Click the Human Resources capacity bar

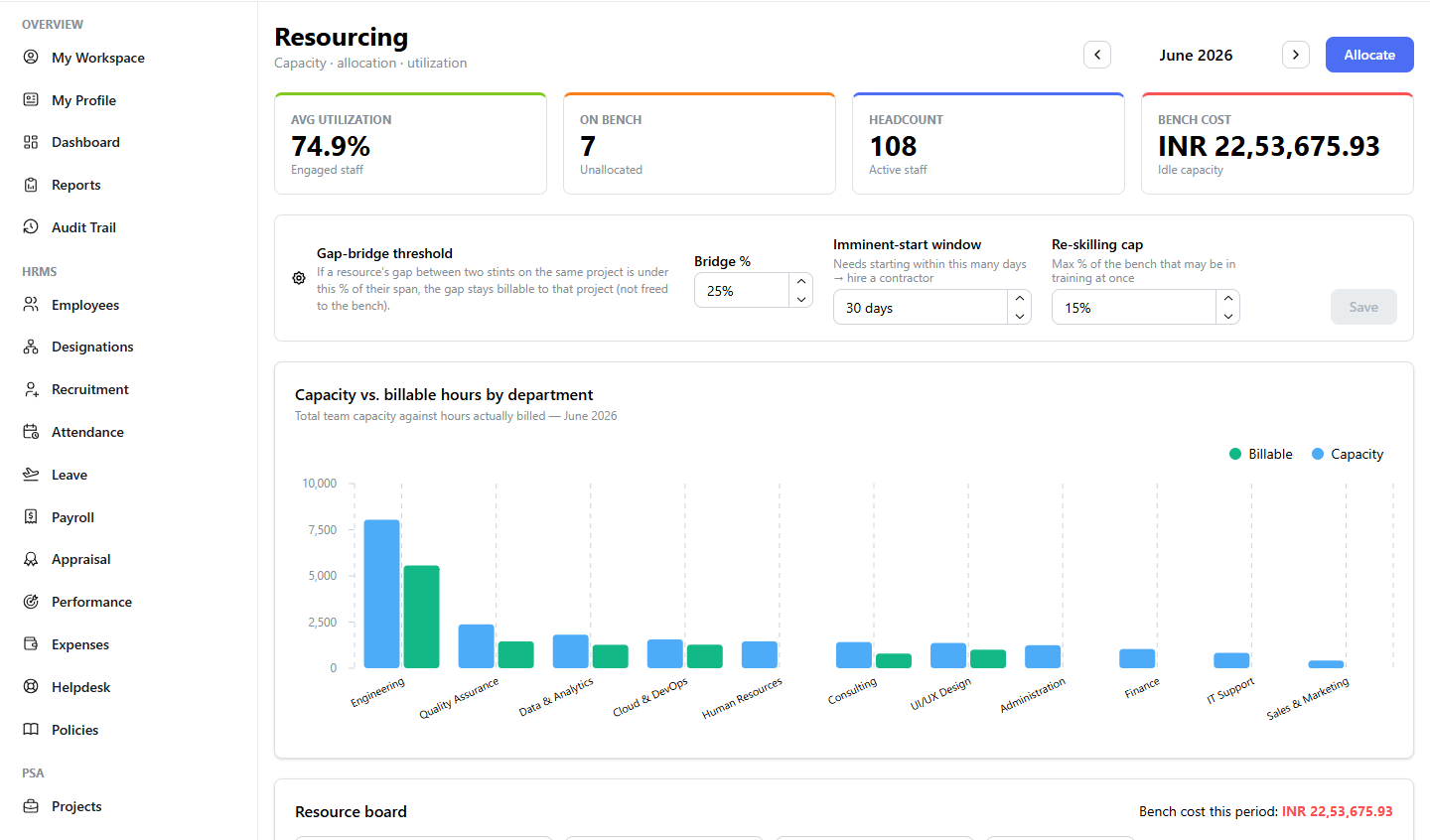tap(760, 654)
